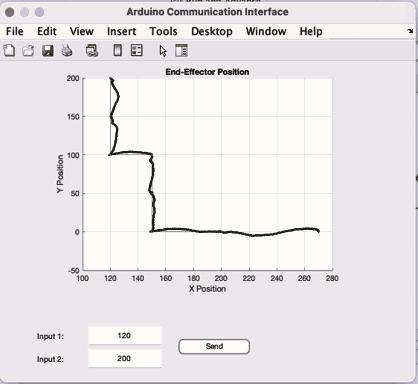
Task: Click the Input 1: label
Action: 50,336
